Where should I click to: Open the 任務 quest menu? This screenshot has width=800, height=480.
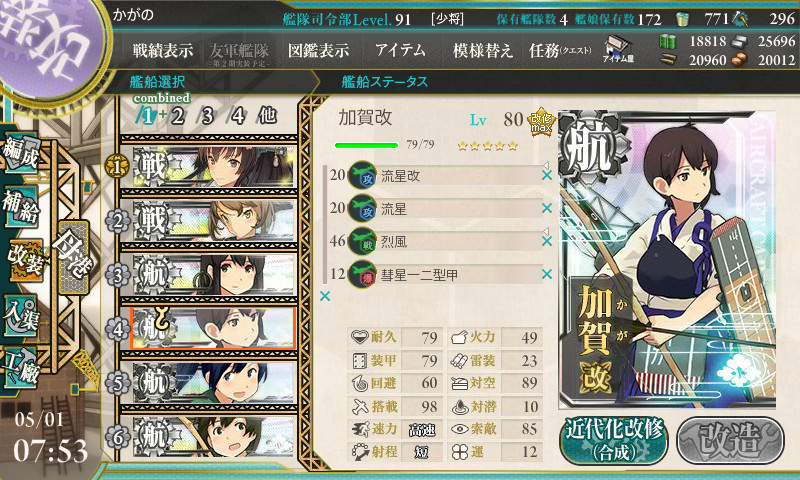click(560, 50)
